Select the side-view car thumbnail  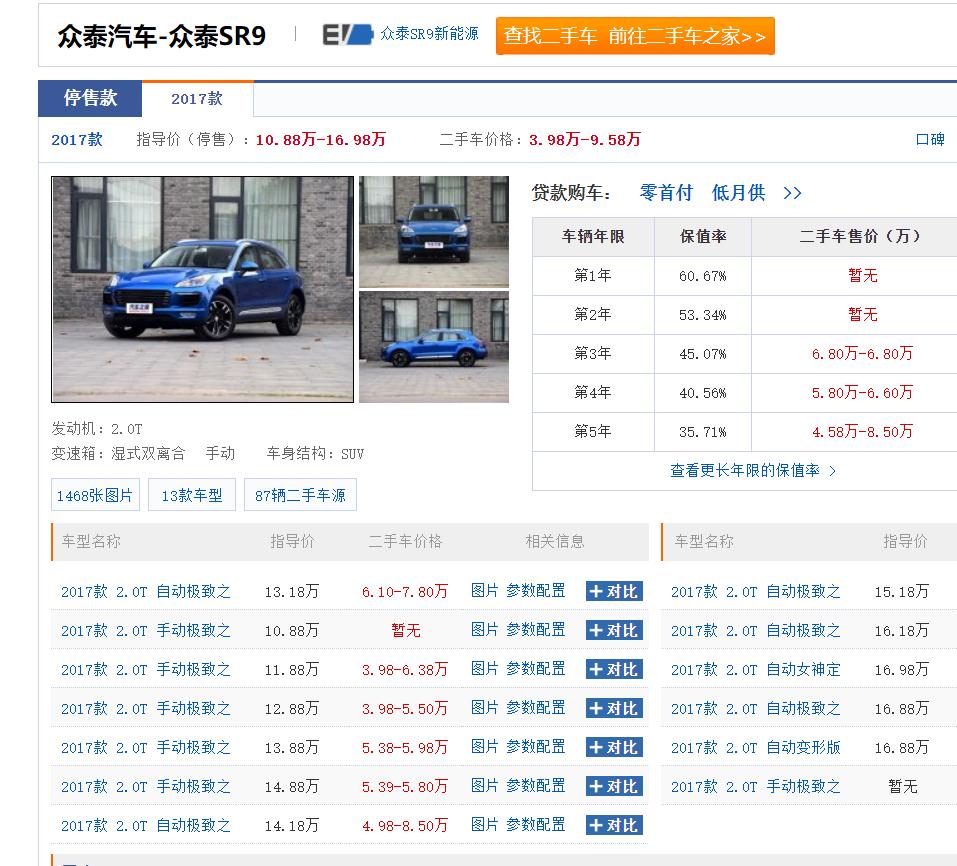tap(434, 346)
